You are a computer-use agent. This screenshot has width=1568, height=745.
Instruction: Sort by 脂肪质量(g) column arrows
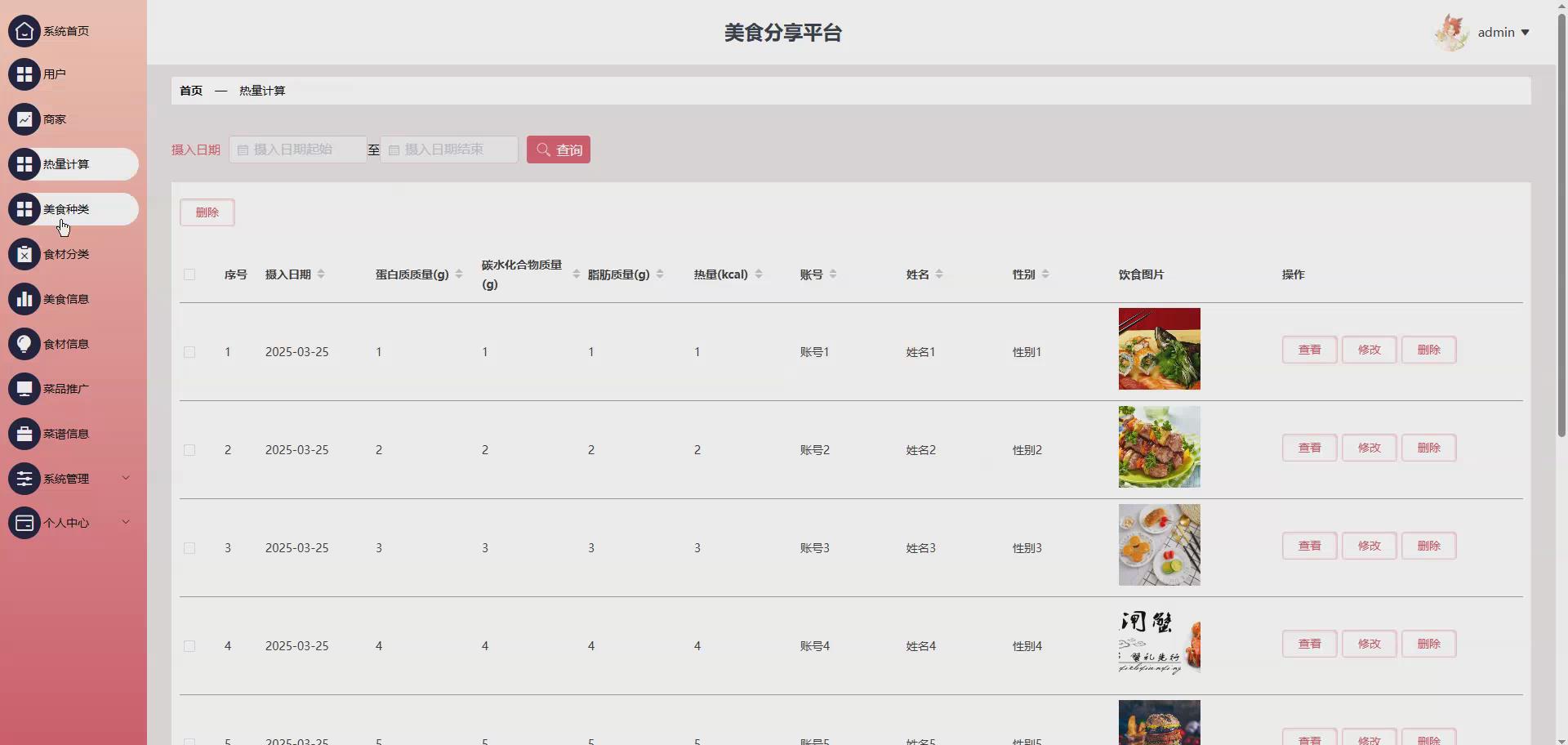click(660, 274)
